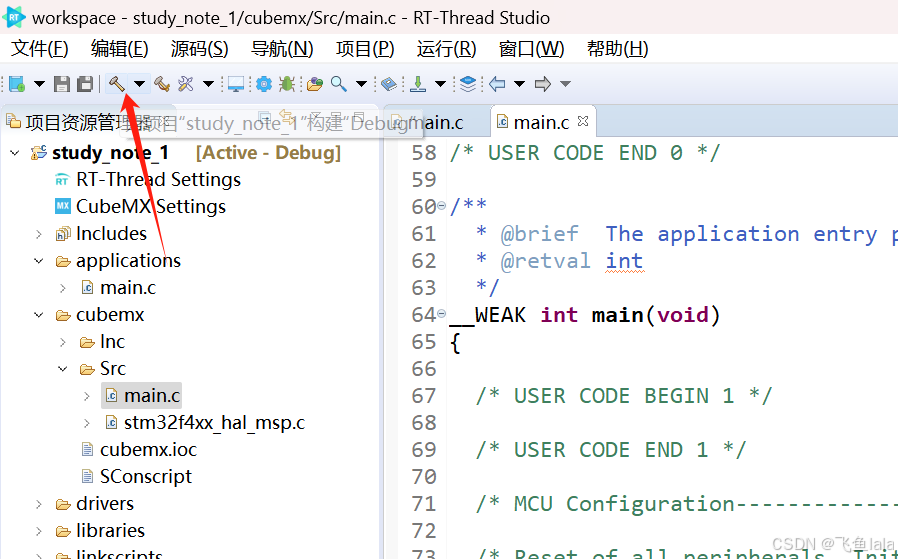Select the study_note_1 project root

click(x=110, y=153)
